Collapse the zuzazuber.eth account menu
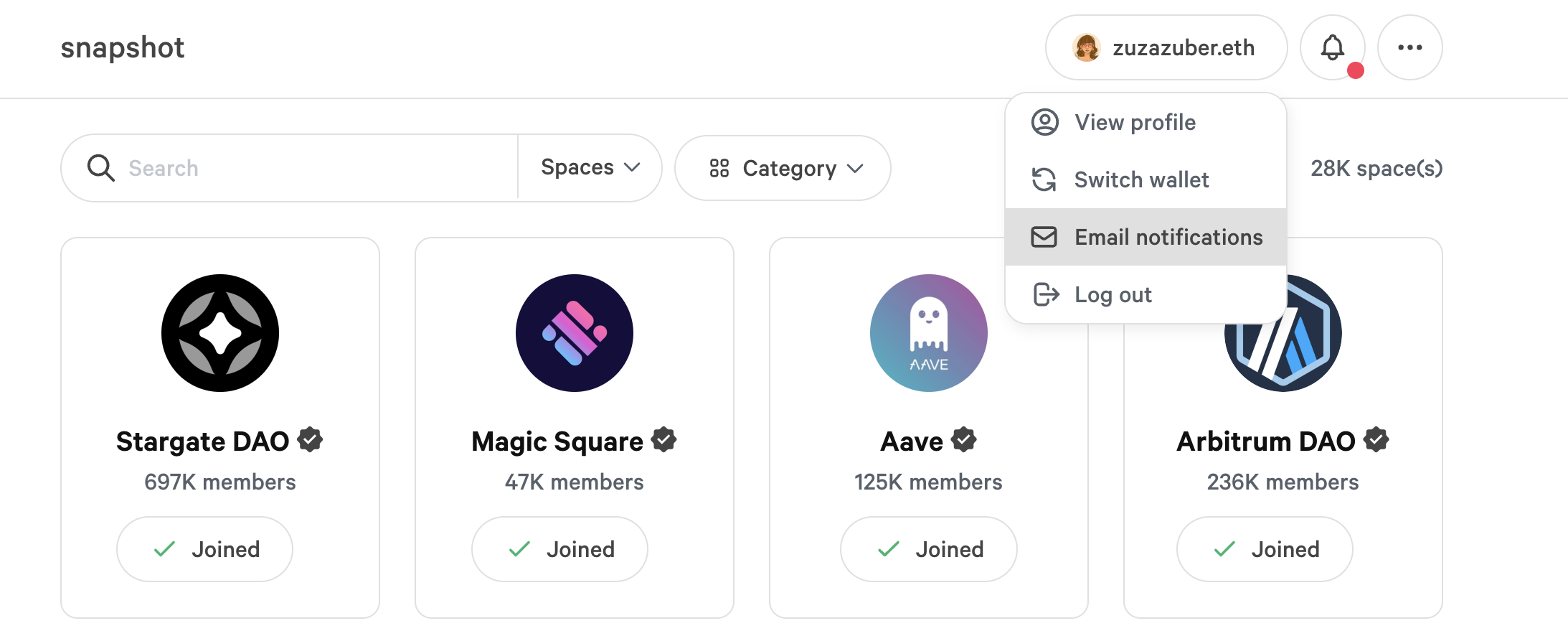This screenshot has width=1568, height=636. point(1166,47)
